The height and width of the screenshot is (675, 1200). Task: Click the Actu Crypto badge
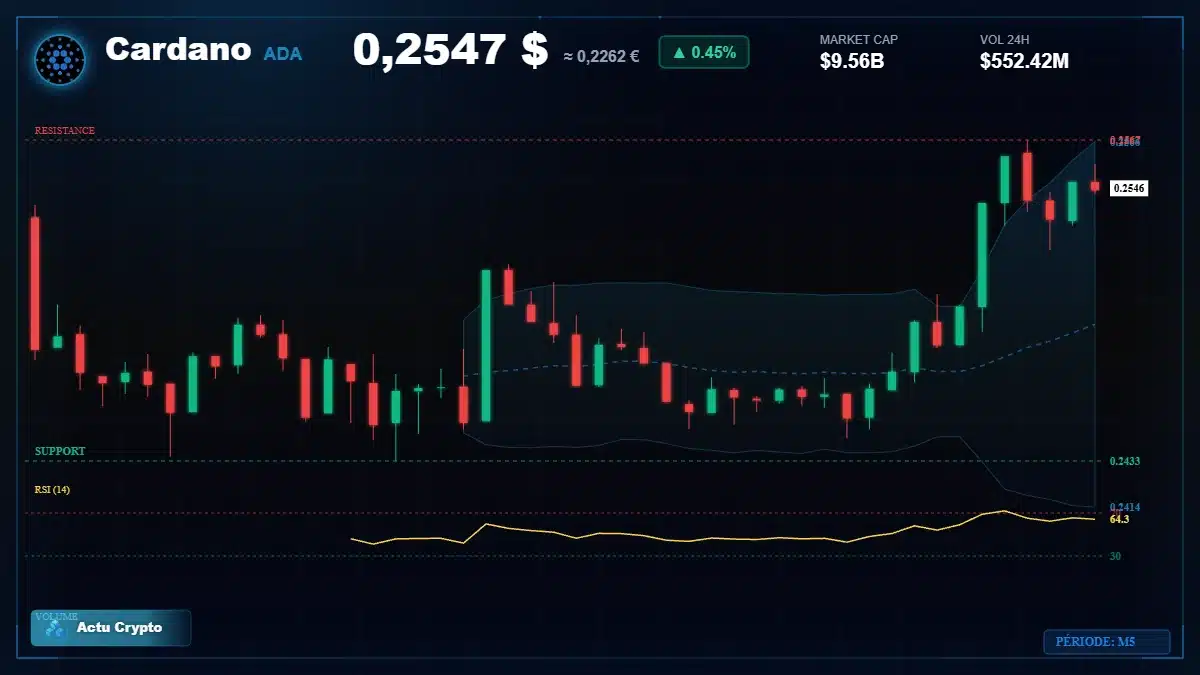tap(111, 628)
